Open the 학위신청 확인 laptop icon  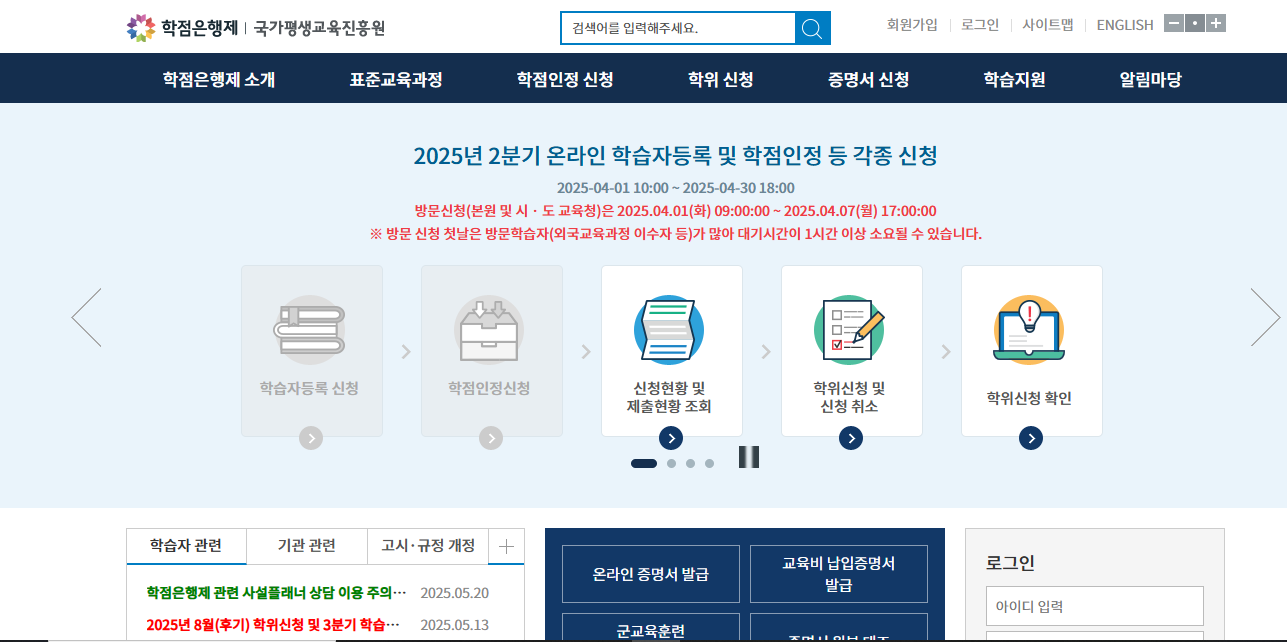click(1031, 328)
